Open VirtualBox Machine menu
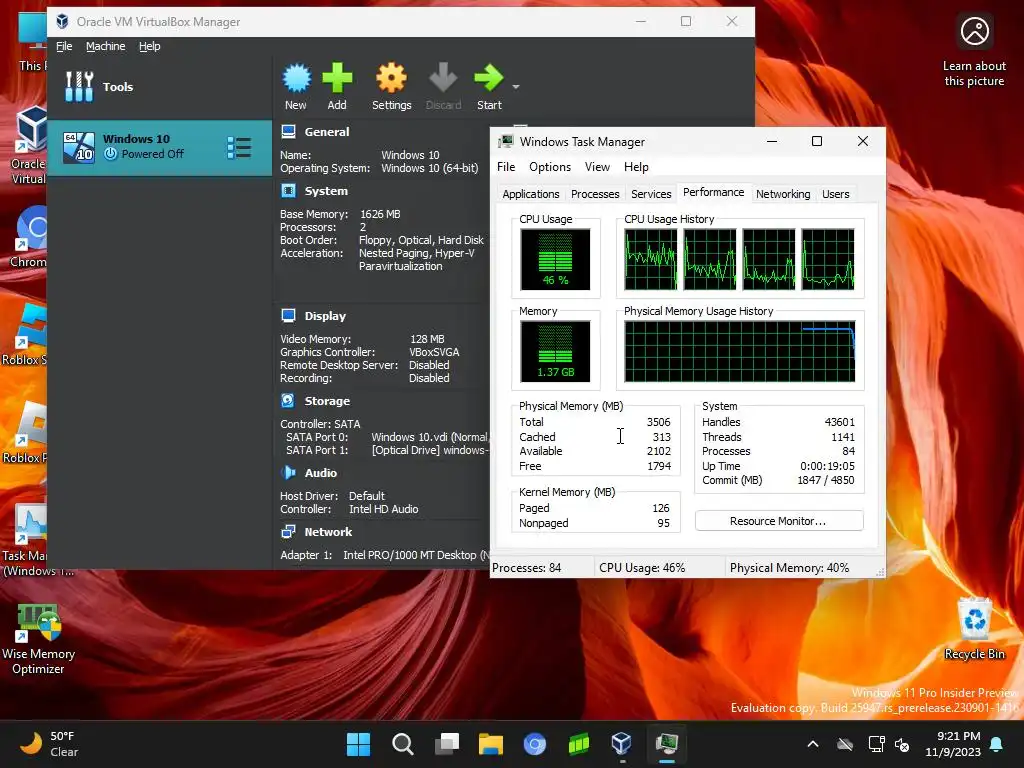The image size is (1024, 768). click(105, 46)
